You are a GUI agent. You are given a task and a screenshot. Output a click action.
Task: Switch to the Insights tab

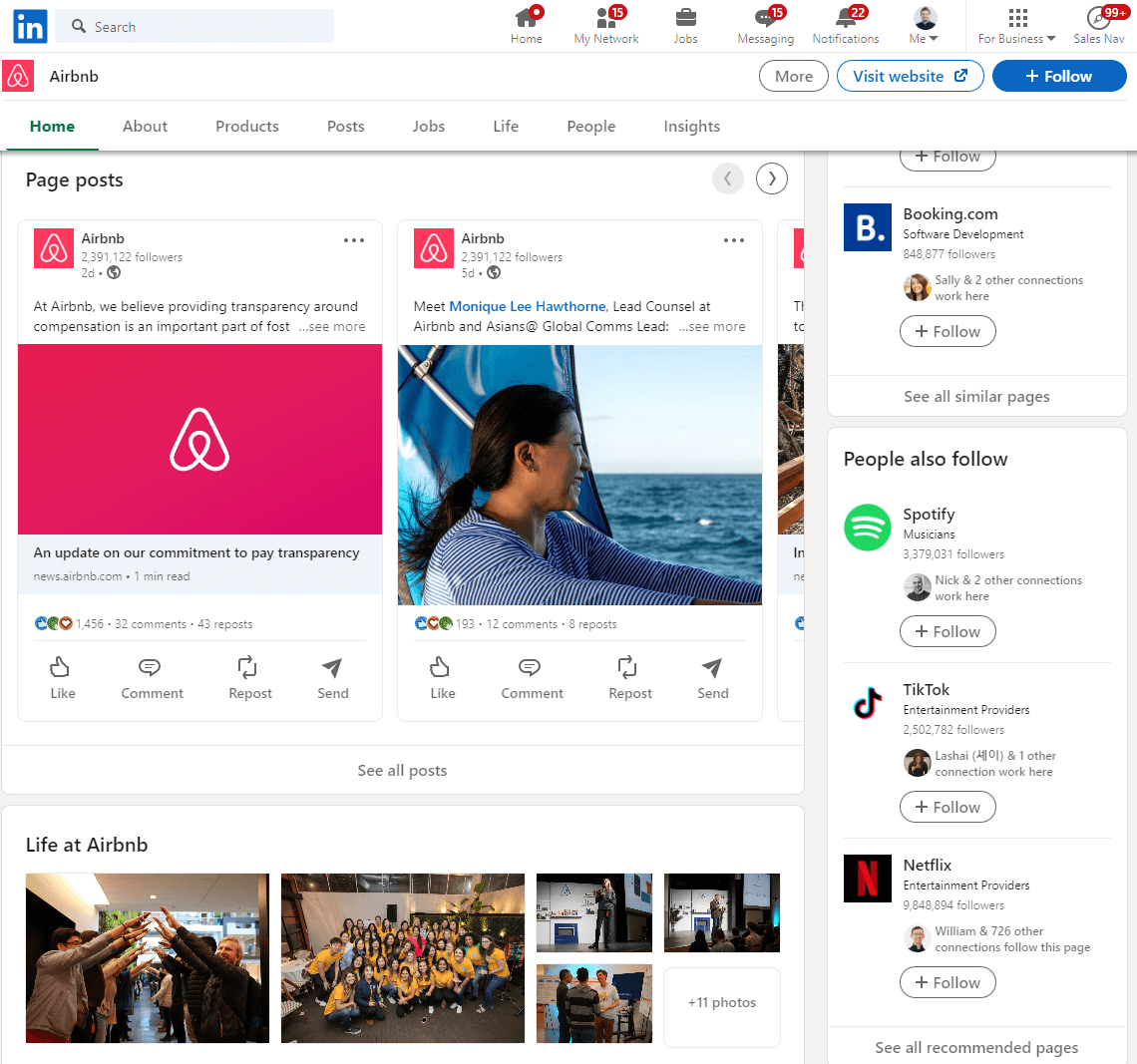coord(691,127)
